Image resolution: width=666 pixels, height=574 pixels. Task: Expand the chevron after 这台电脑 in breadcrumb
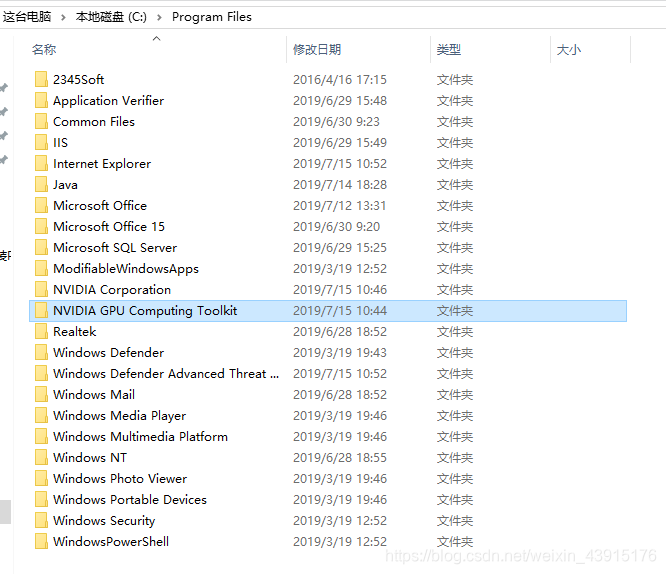63,17
